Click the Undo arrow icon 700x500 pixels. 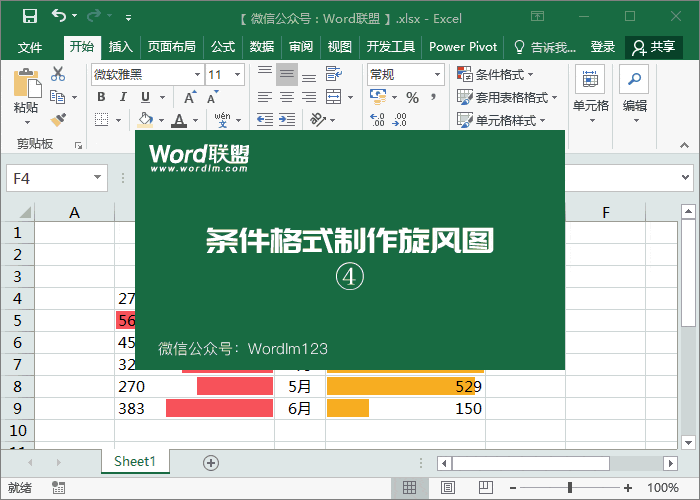tap(59, 16)
